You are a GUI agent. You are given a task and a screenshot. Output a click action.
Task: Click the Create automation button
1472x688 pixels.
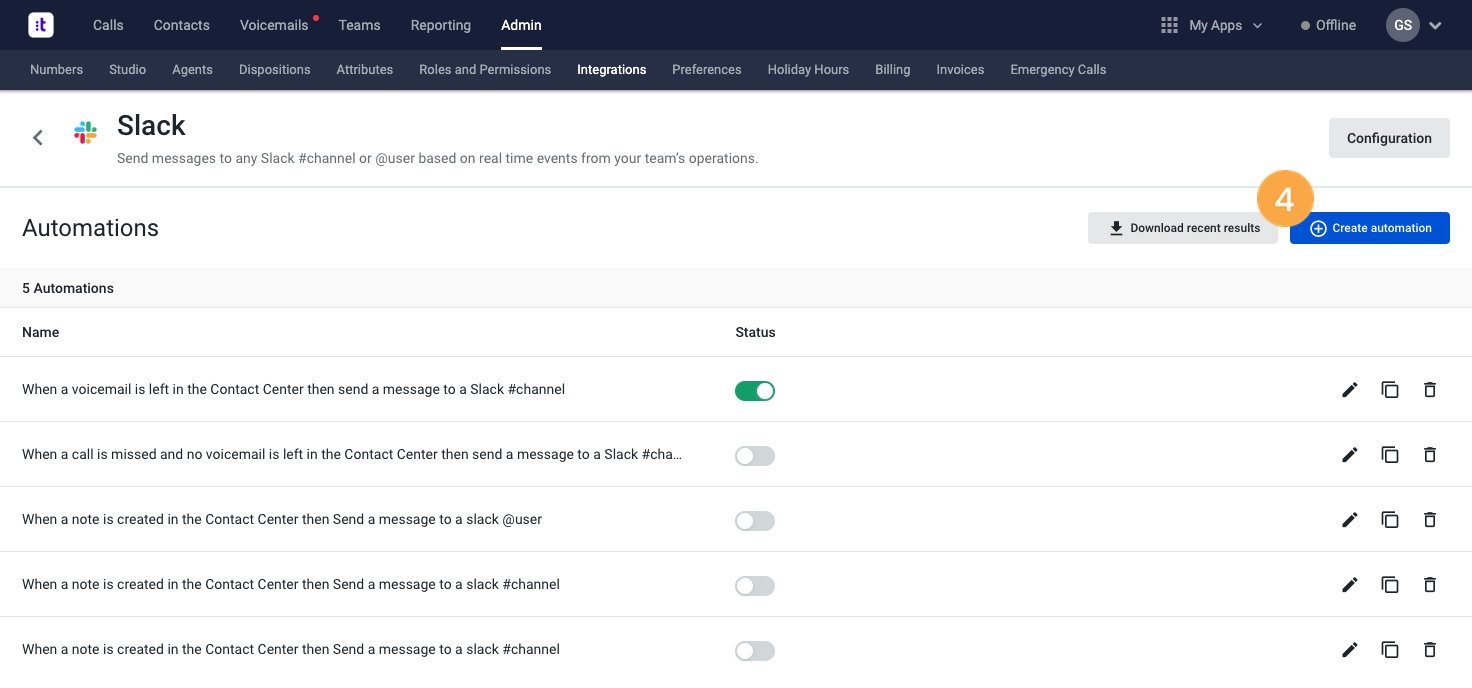(x=1370, y=228)
